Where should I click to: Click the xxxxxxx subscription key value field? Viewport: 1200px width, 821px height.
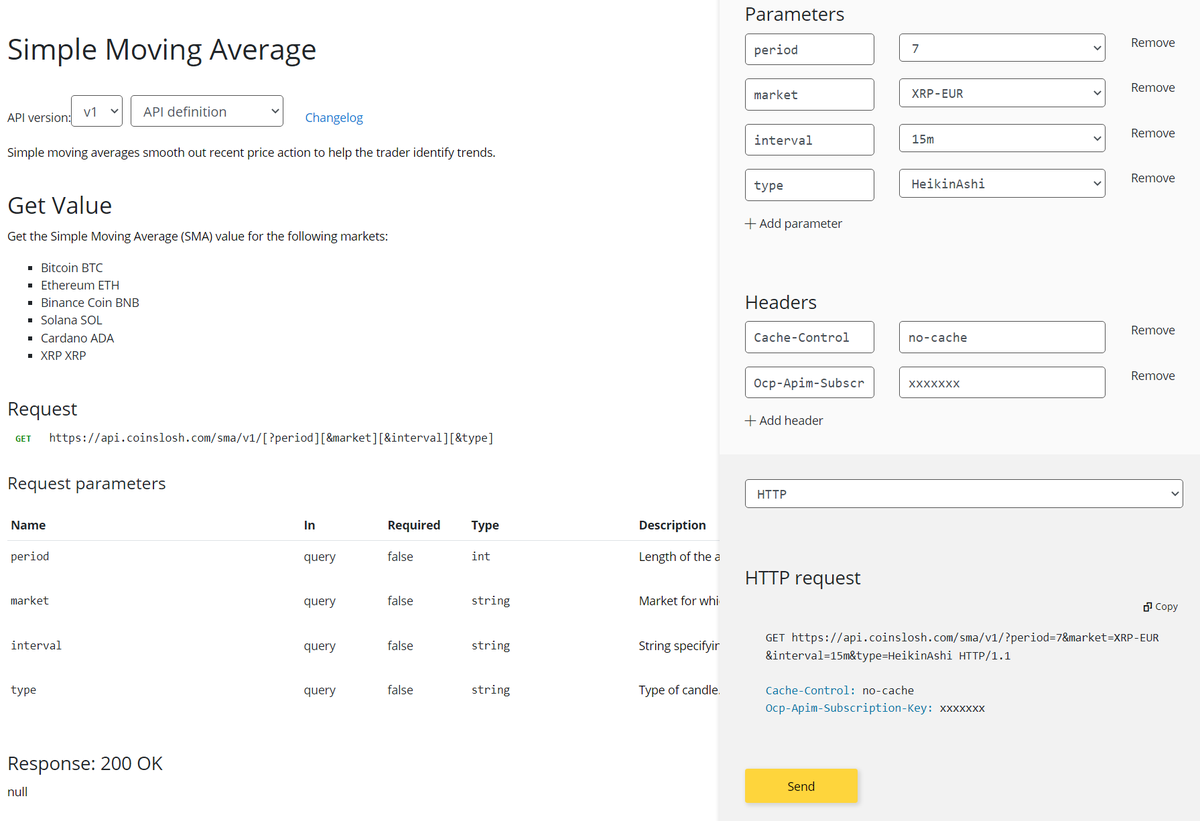1002,382
